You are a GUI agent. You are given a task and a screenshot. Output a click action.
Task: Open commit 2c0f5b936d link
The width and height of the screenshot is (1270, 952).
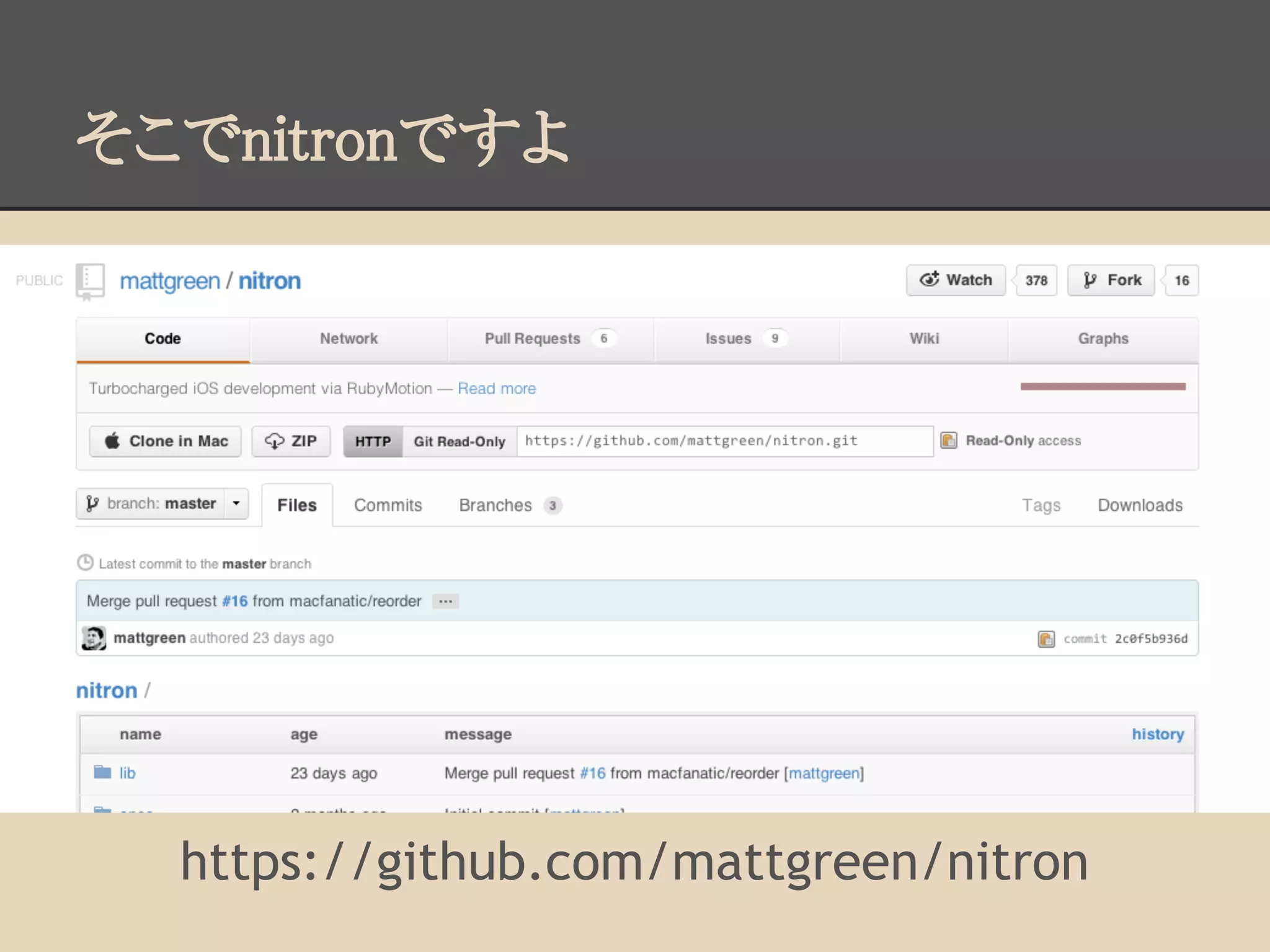pyautogui.click(x=1152, y=639)
